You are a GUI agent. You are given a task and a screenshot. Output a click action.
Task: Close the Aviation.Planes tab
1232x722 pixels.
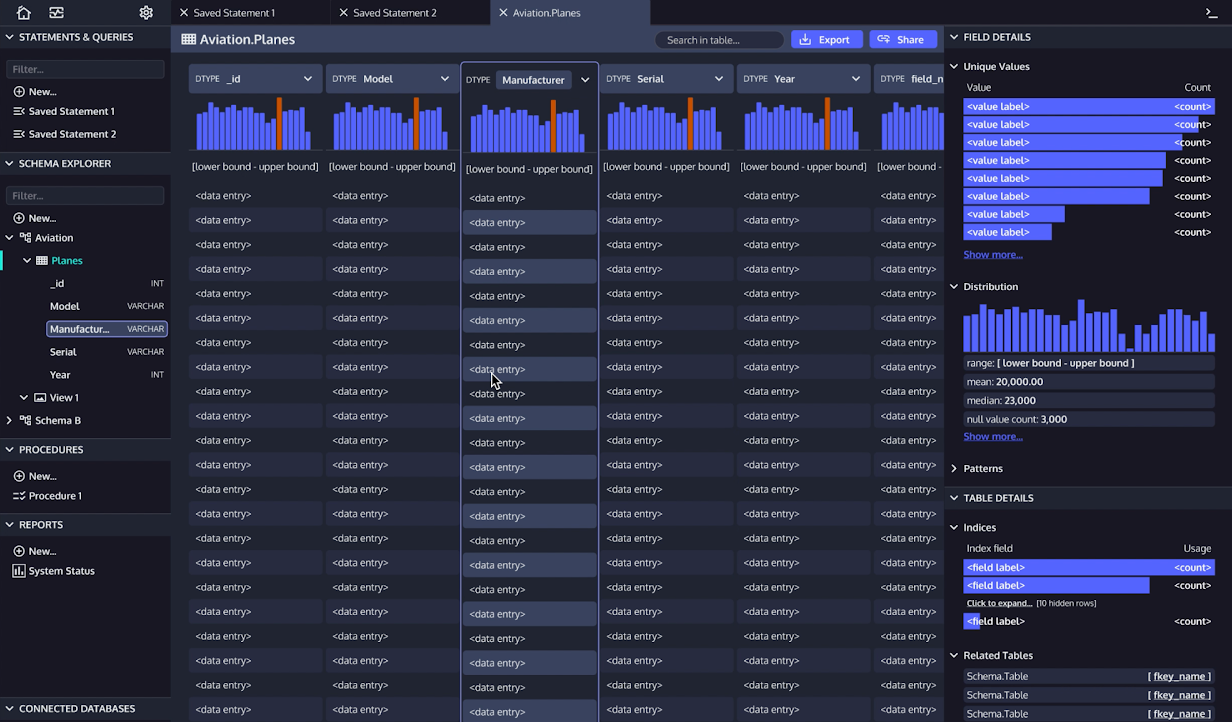tap(502, 13)
